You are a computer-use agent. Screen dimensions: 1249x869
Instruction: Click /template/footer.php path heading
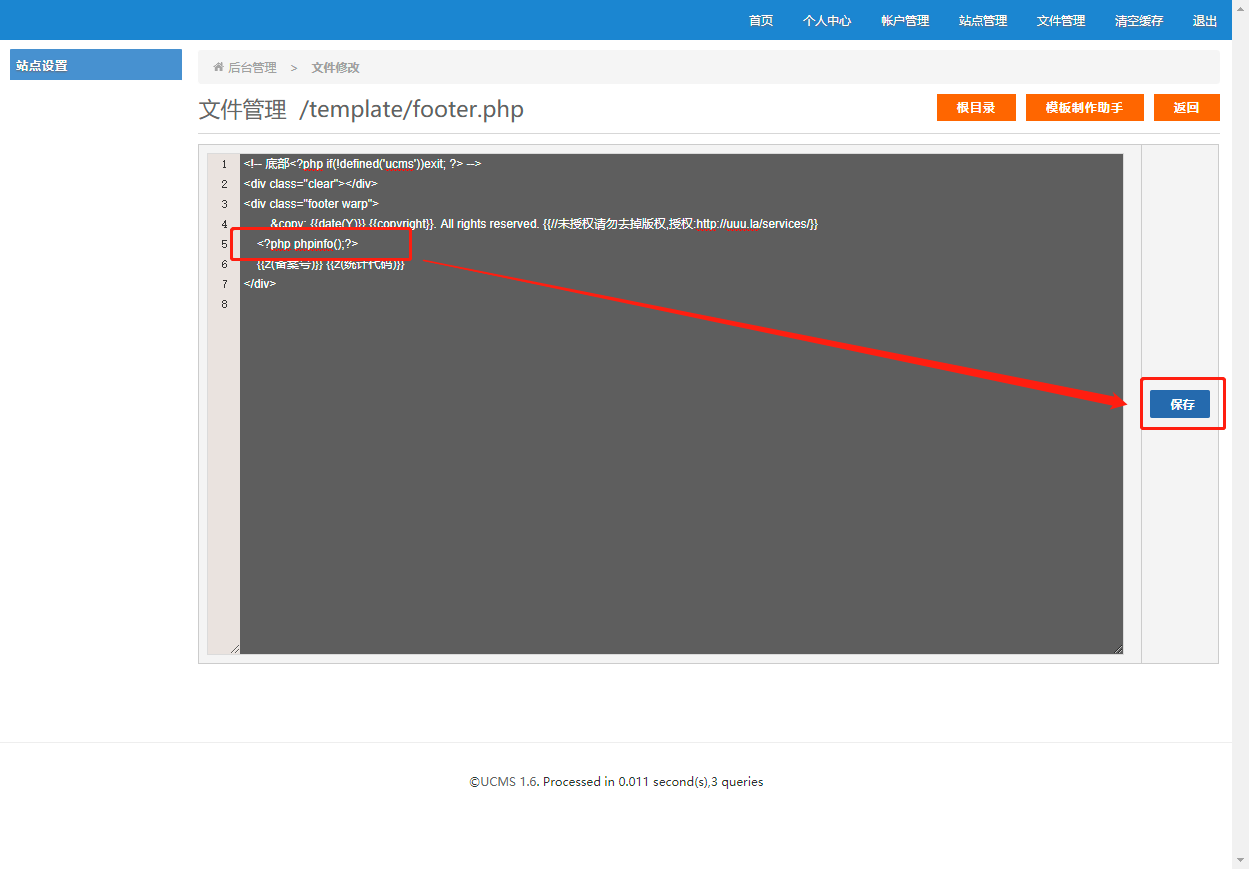coord(411,109)
